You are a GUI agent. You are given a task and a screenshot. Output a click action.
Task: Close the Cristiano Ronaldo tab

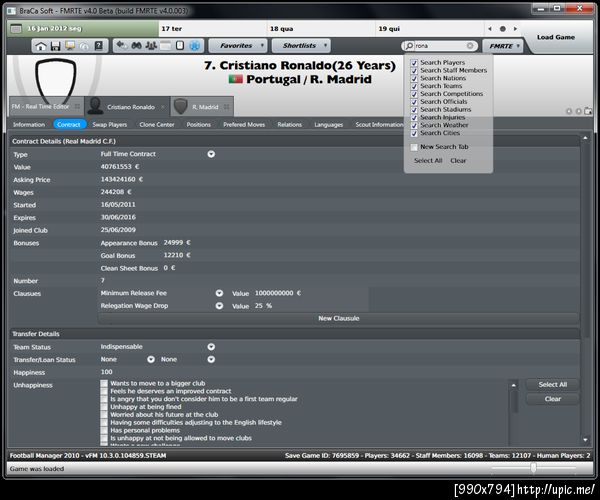pos(163,107)
